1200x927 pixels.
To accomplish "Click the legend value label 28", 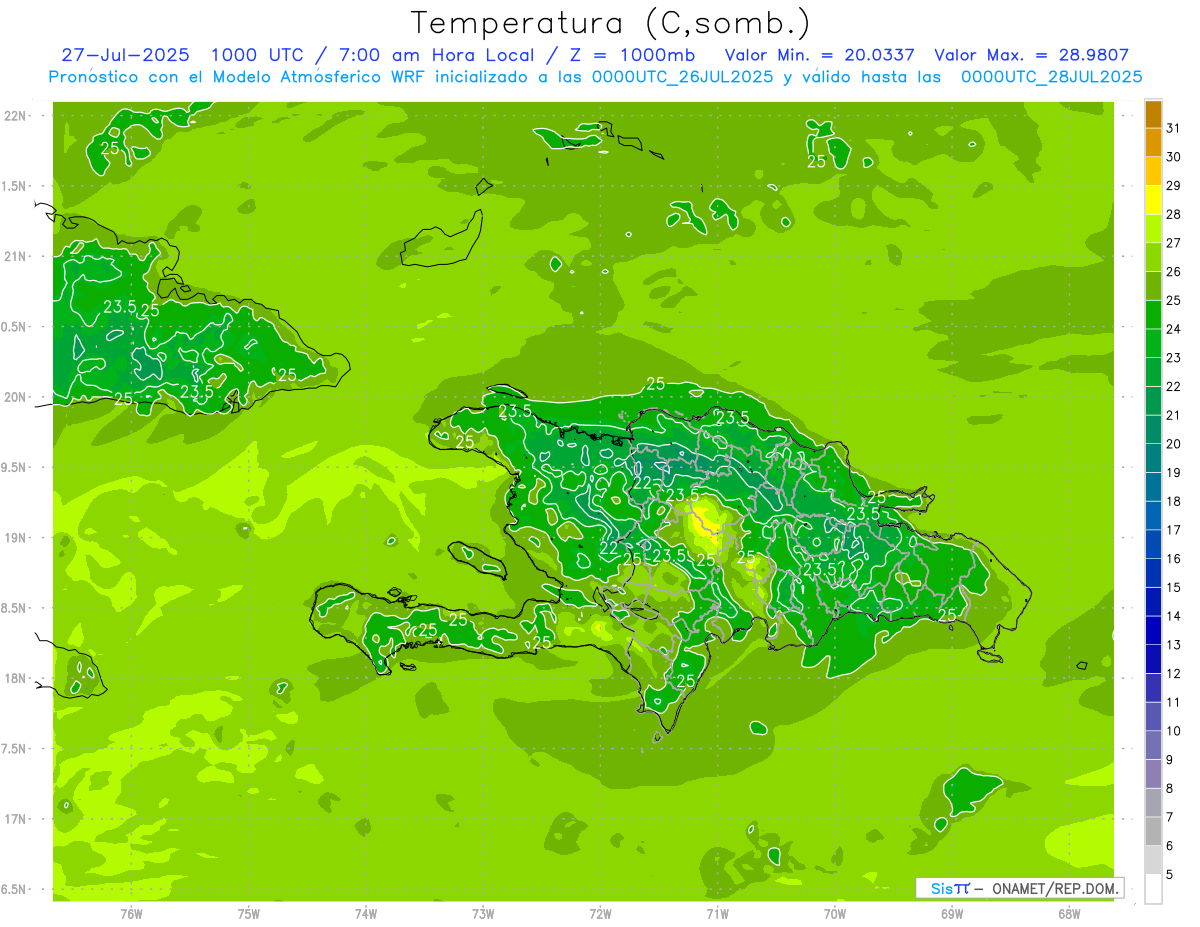I will pos(1173,214).
